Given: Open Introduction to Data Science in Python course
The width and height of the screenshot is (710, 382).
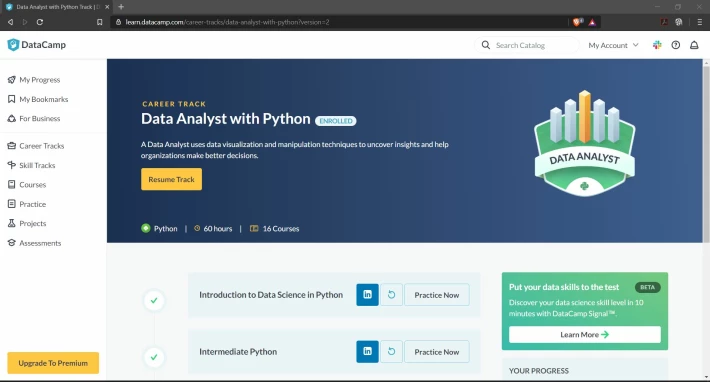Looking at the screenshot, I should point(271,295).
